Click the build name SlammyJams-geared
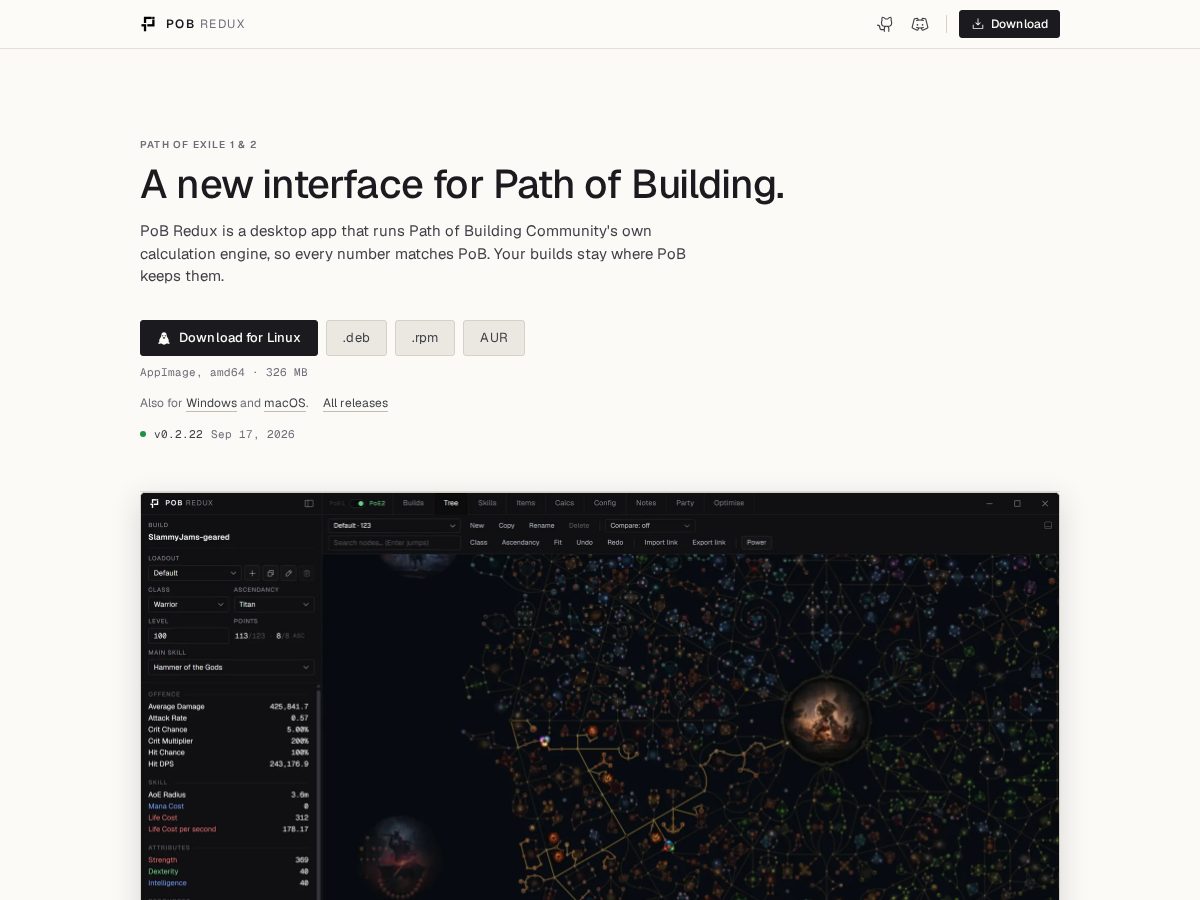Viewport: 1200px width, 900px height. click(x=189, y=537)
